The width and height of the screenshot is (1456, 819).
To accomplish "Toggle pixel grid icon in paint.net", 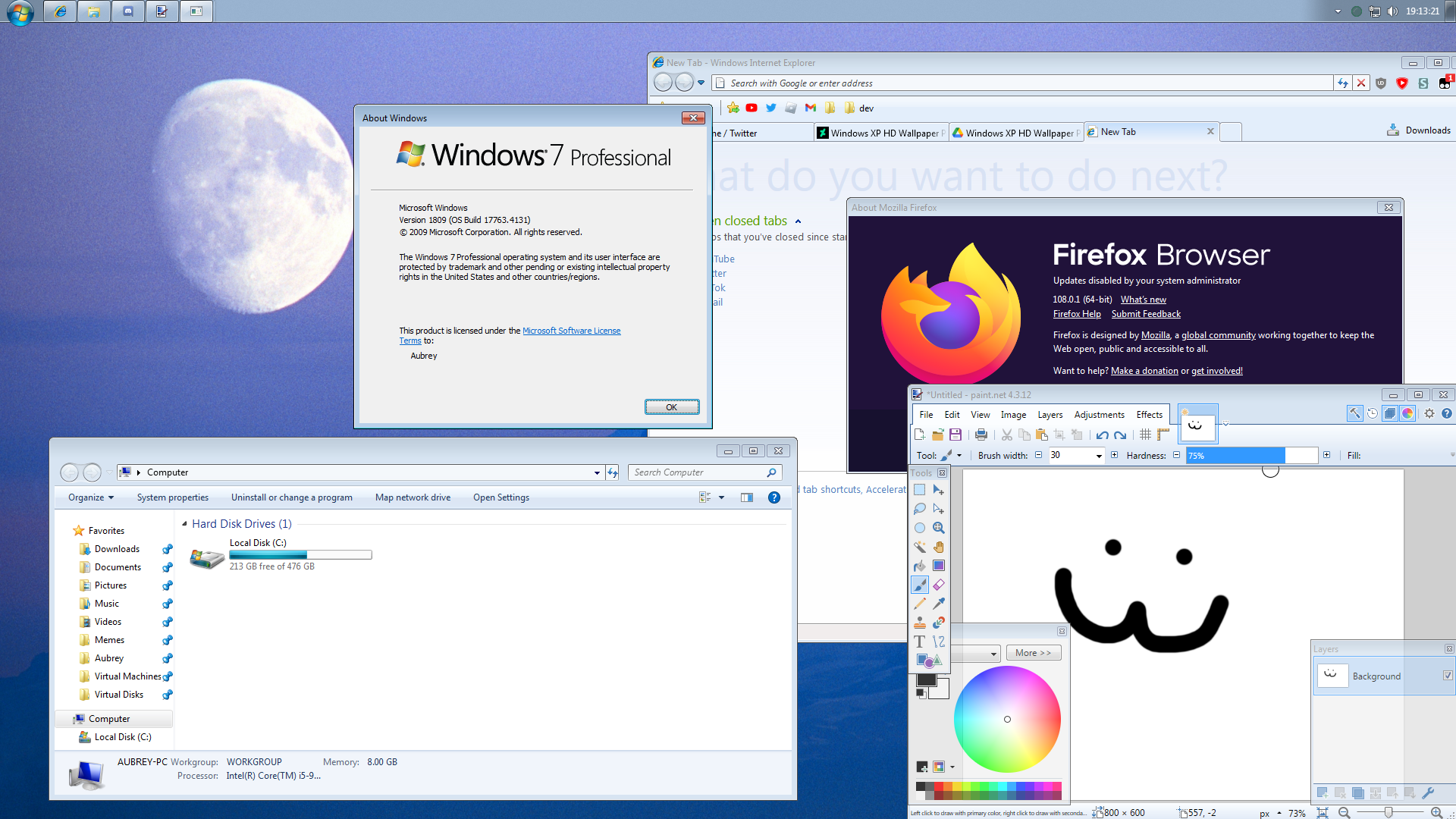I will click(x=1145, y=435).
